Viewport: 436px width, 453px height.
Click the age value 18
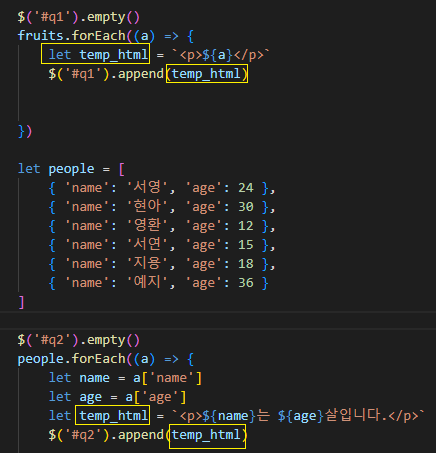coord(246,264)
